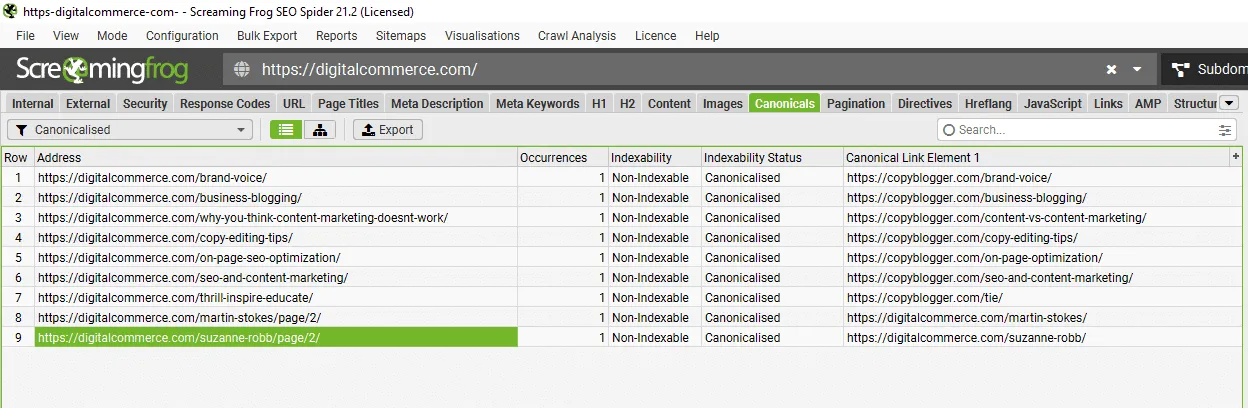Click the globe icon in the URL bar
The image size is (1248, 408).
[x=241, y=70]
